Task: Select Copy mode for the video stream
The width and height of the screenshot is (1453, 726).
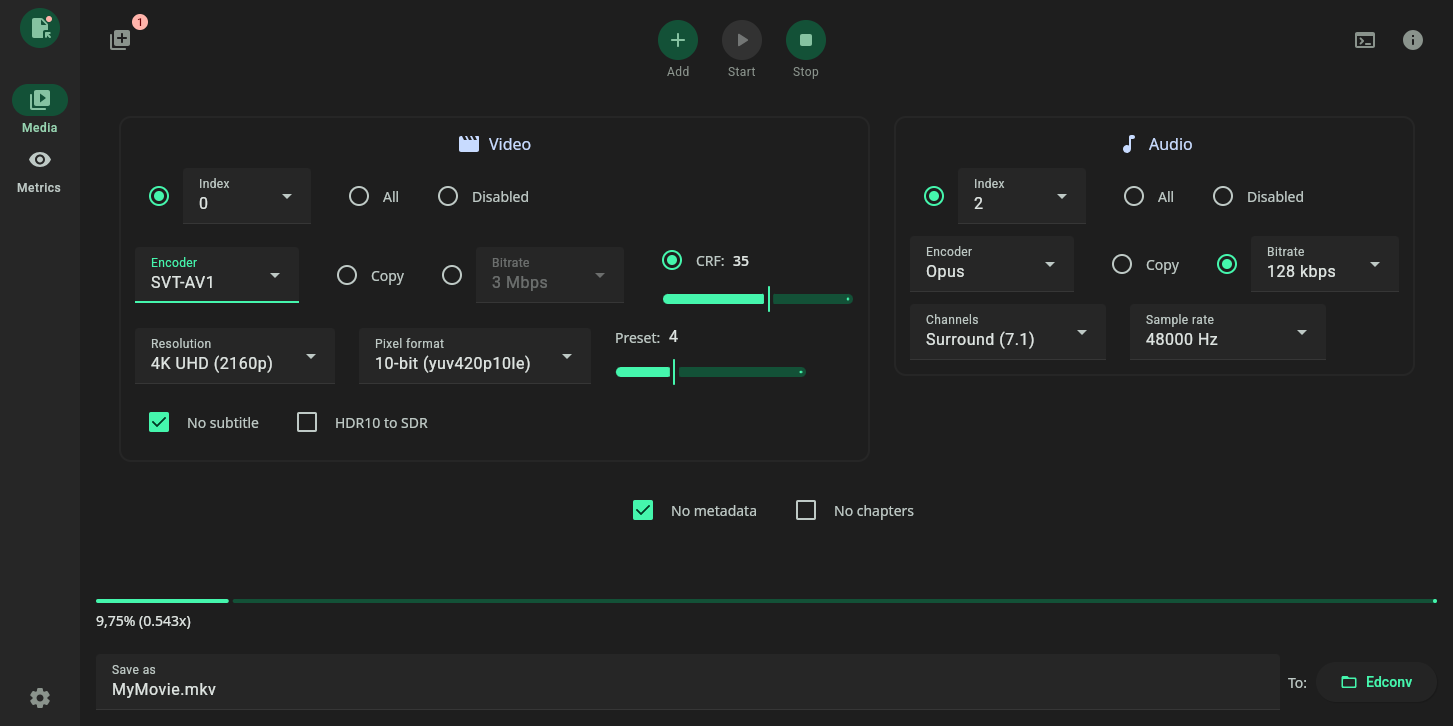Action: [347, 274]
